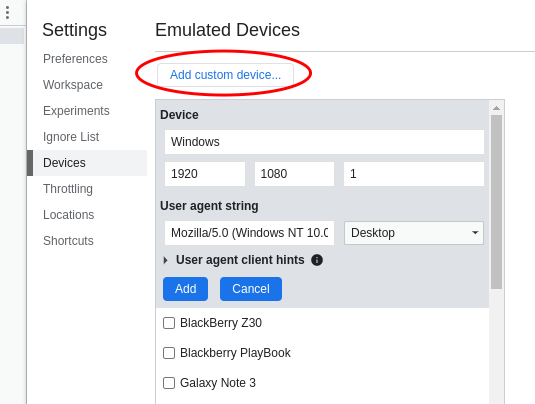Go to the Experiments section
This screenshot has height=404, width=535.
click(x=76, y=111)
